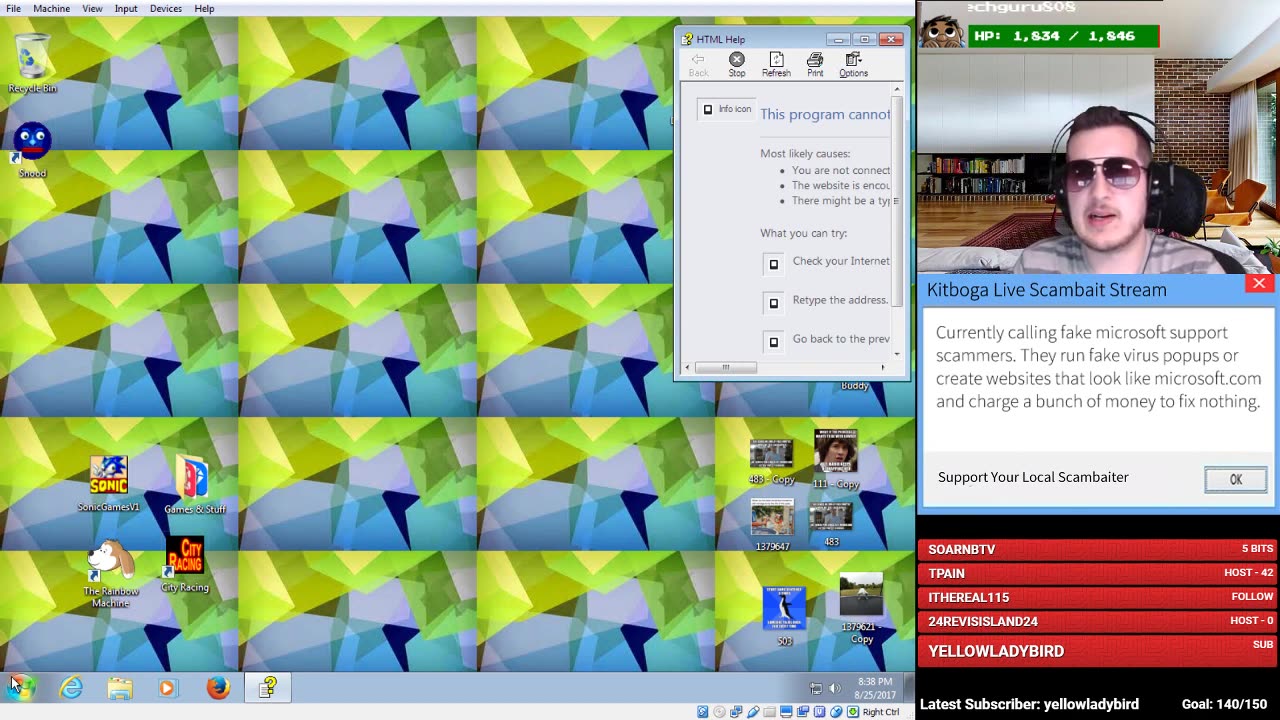Launch Firefox from the taskbar

pyautogui.click(x=218, y=687)
